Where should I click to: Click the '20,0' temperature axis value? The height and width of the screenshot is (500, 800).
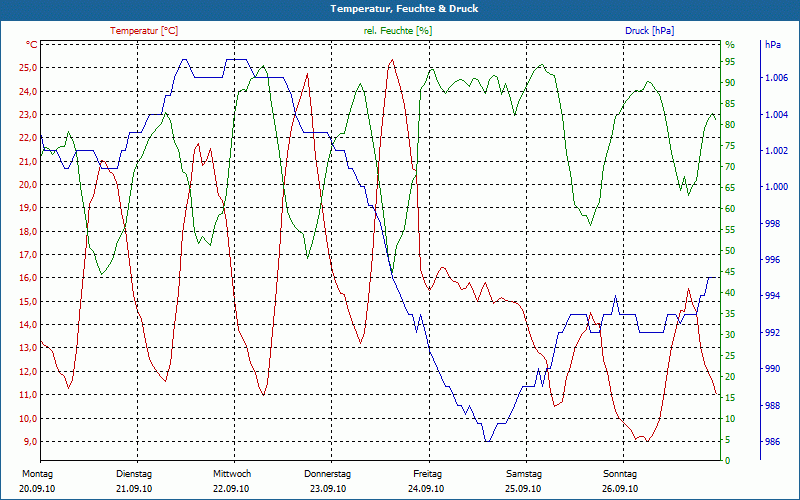coord(29,185)
